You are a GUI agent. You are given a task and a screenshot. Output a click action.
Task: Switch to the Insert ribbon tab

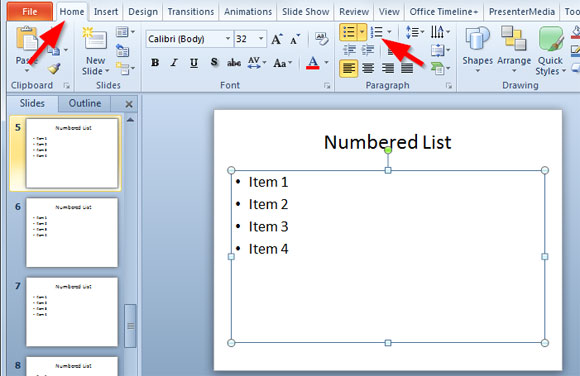(106, 12)
